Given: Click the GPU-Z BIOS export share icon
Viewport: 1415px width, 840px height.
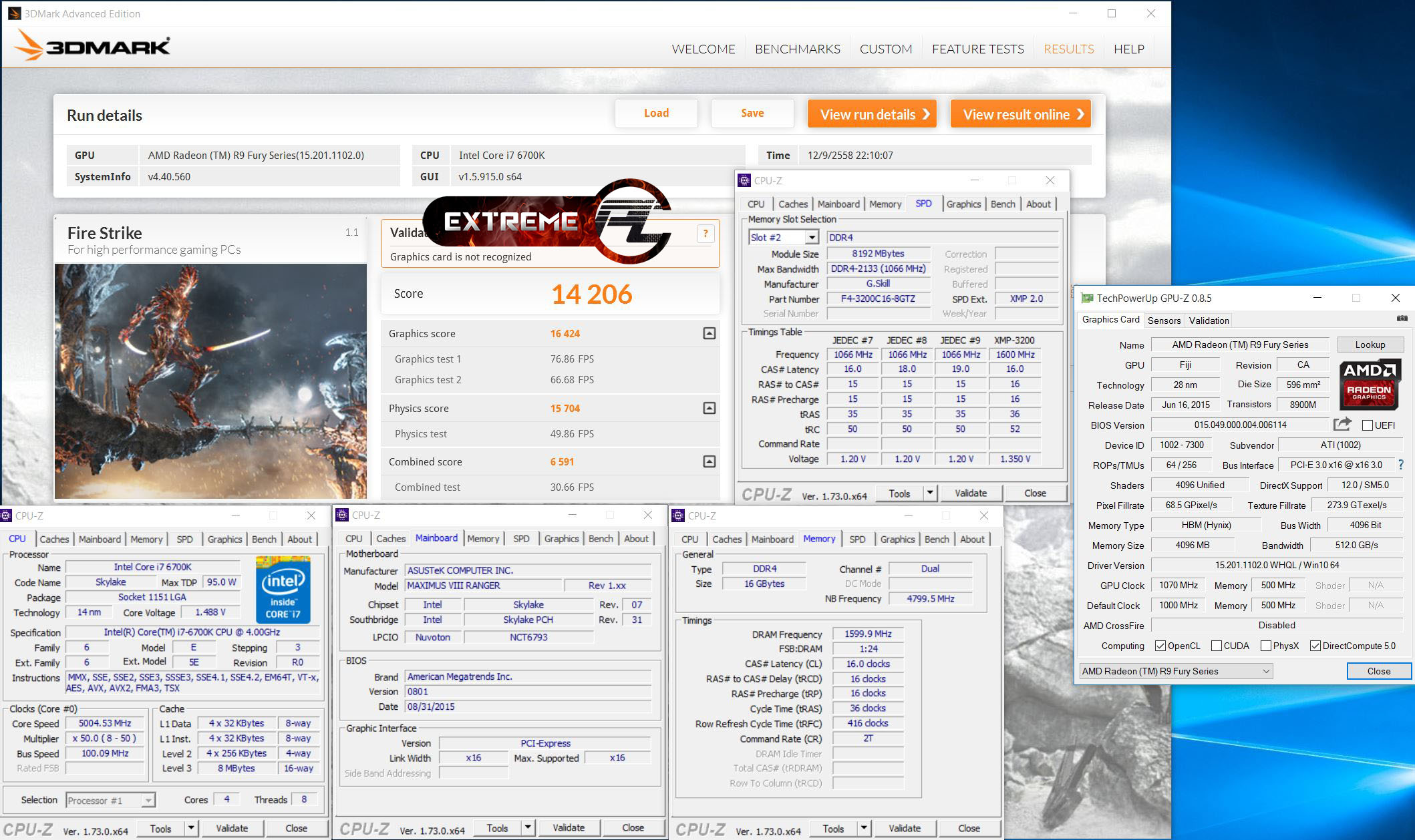Looking at the screenshot, I should (1342, 425).
